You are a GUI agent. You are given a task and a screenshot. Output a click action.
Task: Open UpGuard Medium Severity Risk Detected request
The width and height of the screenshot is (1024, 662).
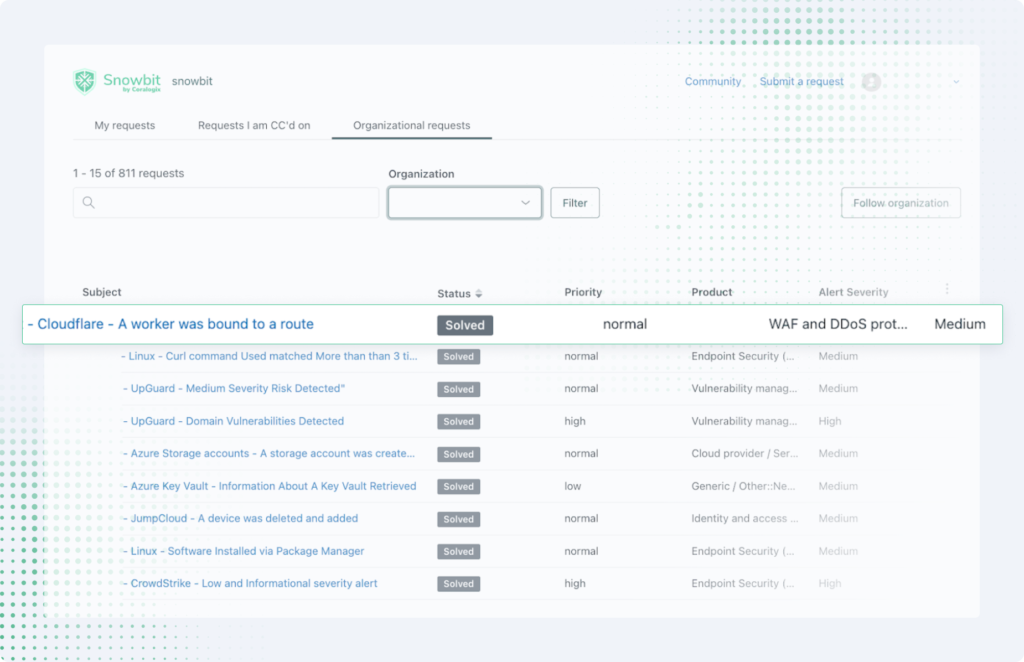click(234, 388)
